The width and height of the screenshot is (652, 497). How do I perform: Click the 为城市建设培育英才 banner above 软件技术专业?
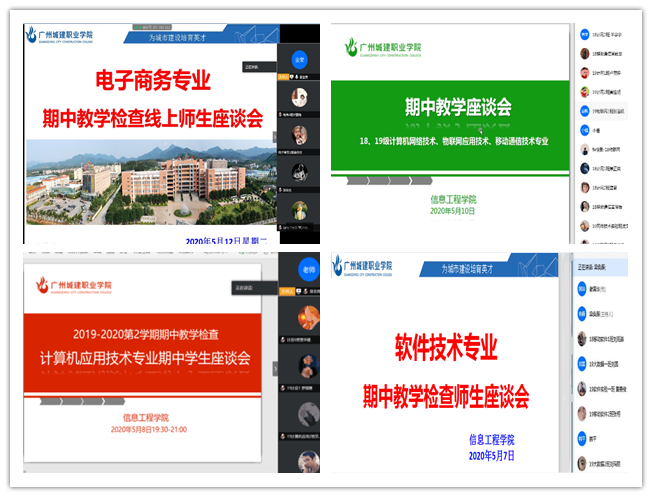[x=479, y=268]
